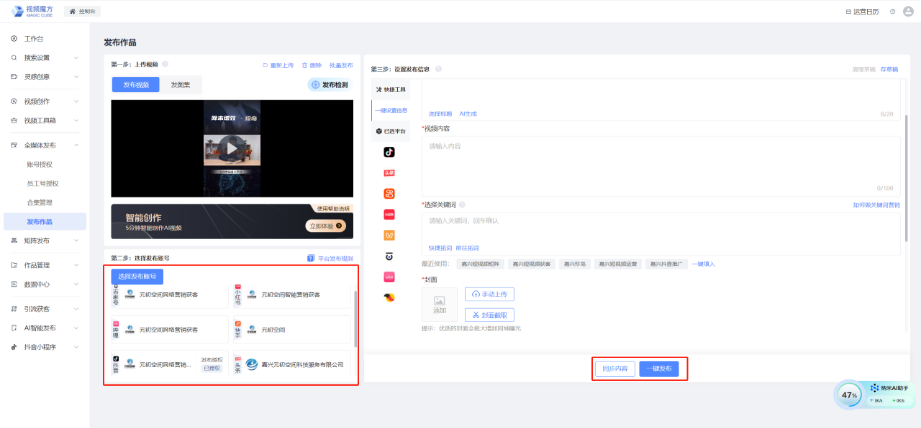
Task: Open the 合集管理 submenu item
Action: coord(40,203)
